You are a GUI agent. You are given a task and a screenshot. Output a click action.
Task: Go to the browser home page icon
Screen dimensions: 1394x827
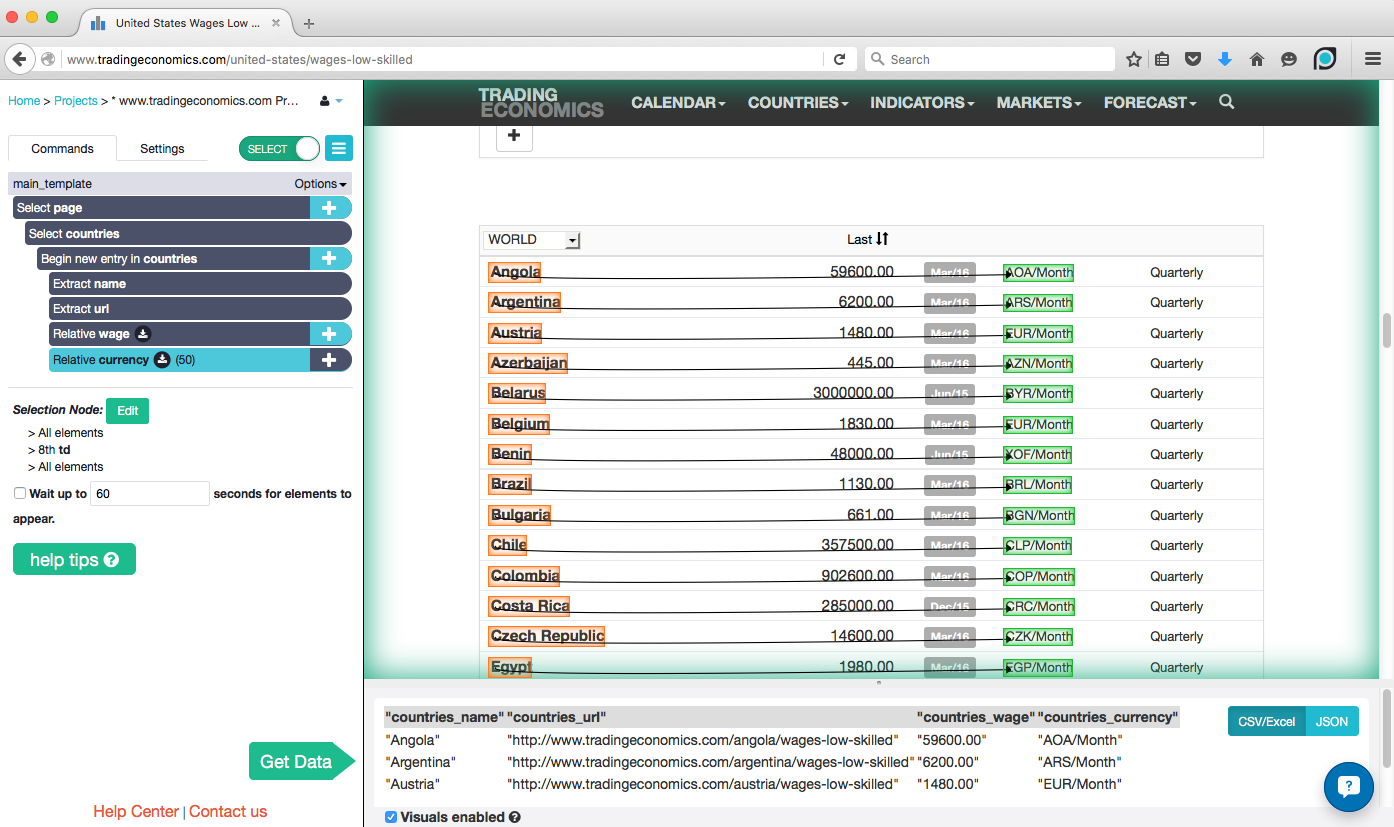point(1257,59)
